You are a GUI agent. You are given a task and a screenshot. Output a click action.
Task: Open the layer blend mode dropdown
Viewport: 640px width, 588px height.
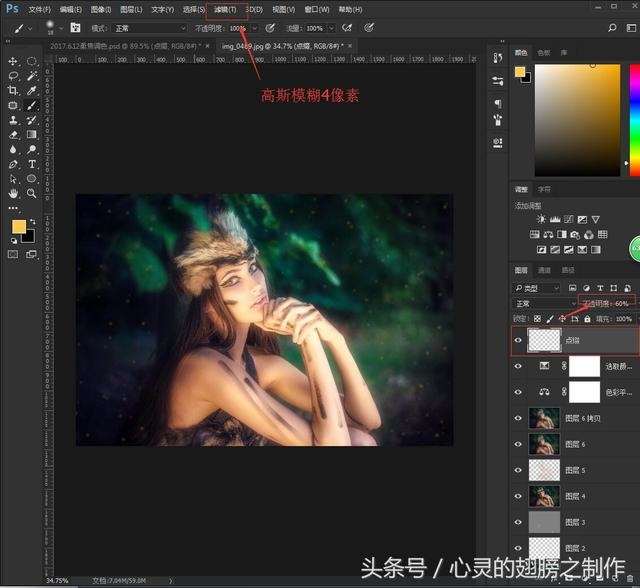545,304
